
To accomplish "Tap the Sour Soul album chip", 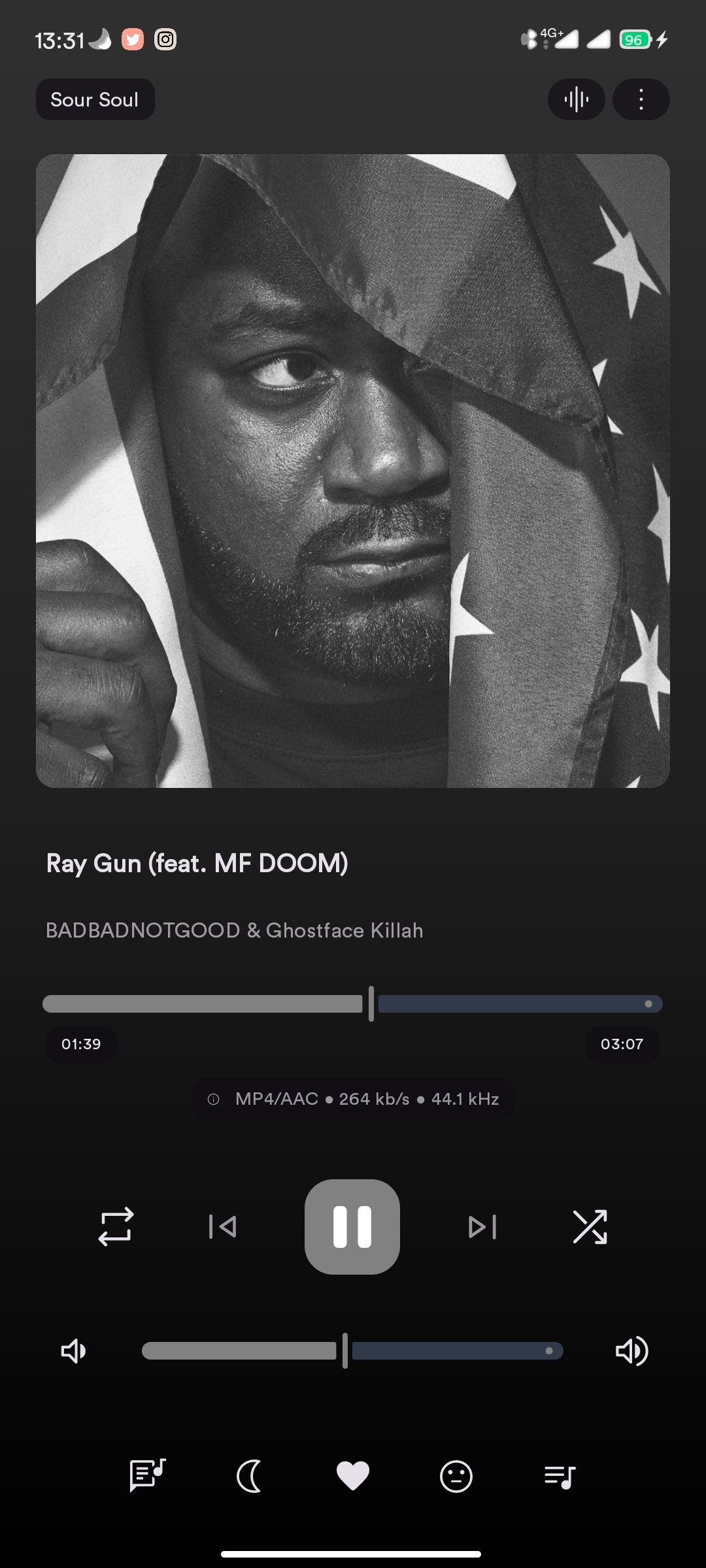I will (95, 99).
